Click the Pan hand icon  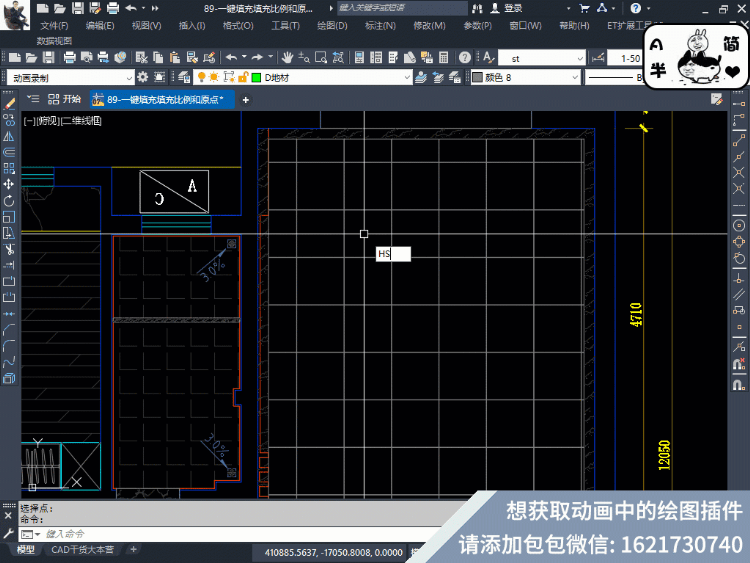(x=287, y=58)
